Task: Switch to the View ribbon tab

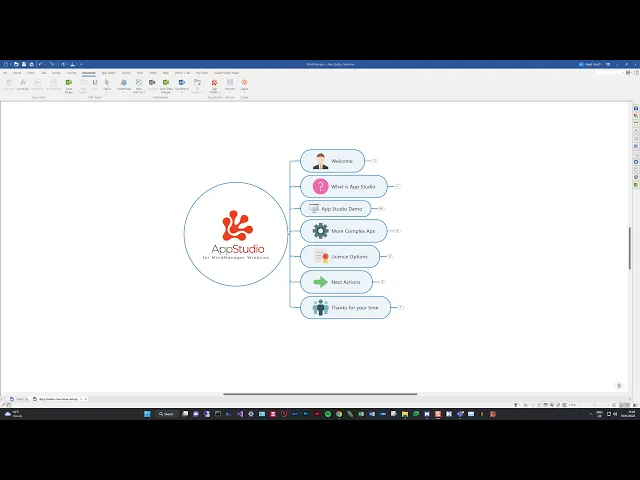Action: [140, 73]
